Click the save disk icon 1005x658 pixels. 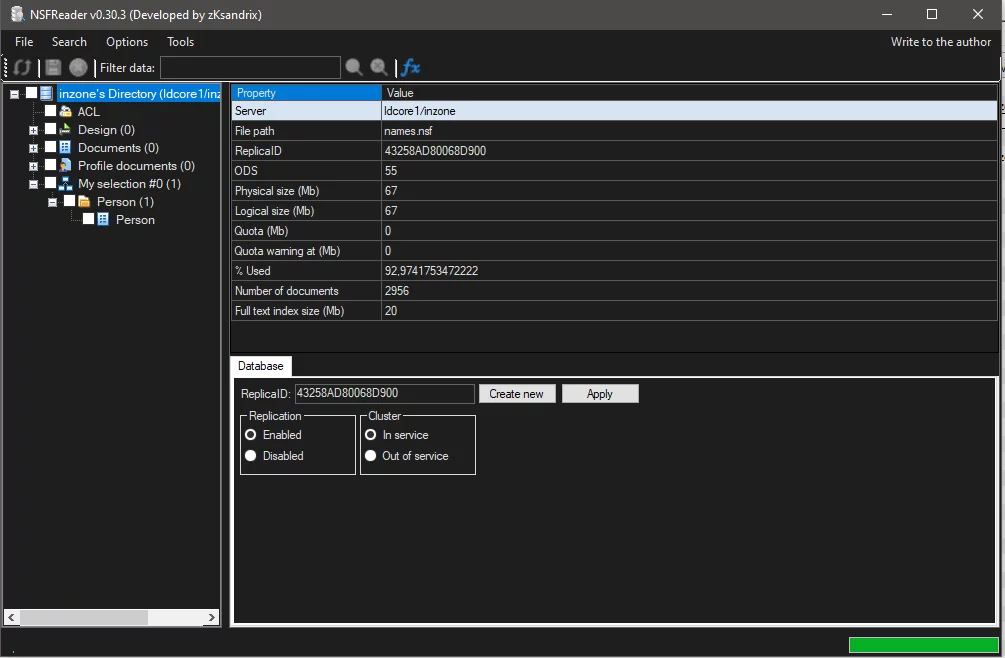[x=52, y=68]
